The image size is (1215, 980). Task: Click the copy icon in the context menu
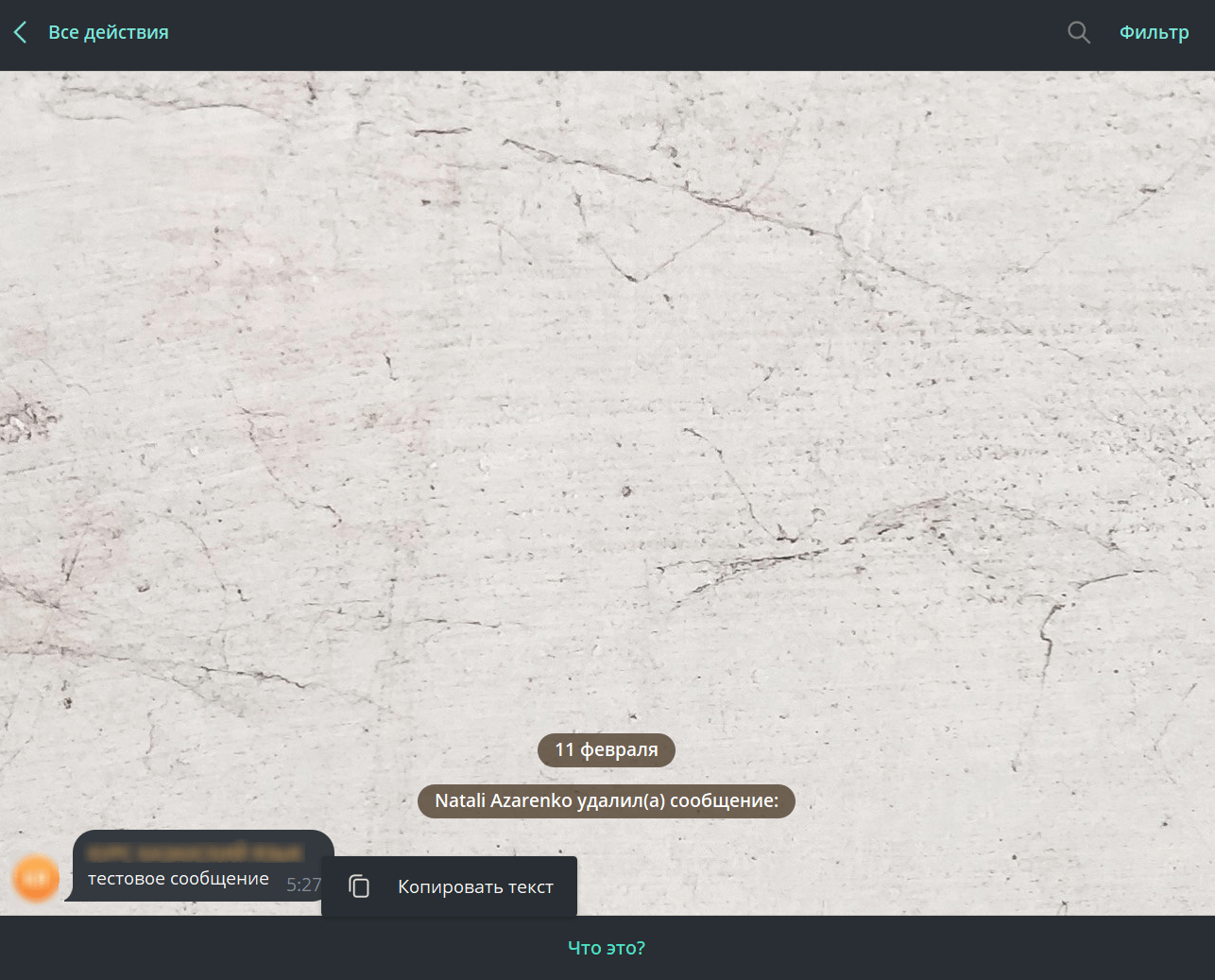coord(359,886)
